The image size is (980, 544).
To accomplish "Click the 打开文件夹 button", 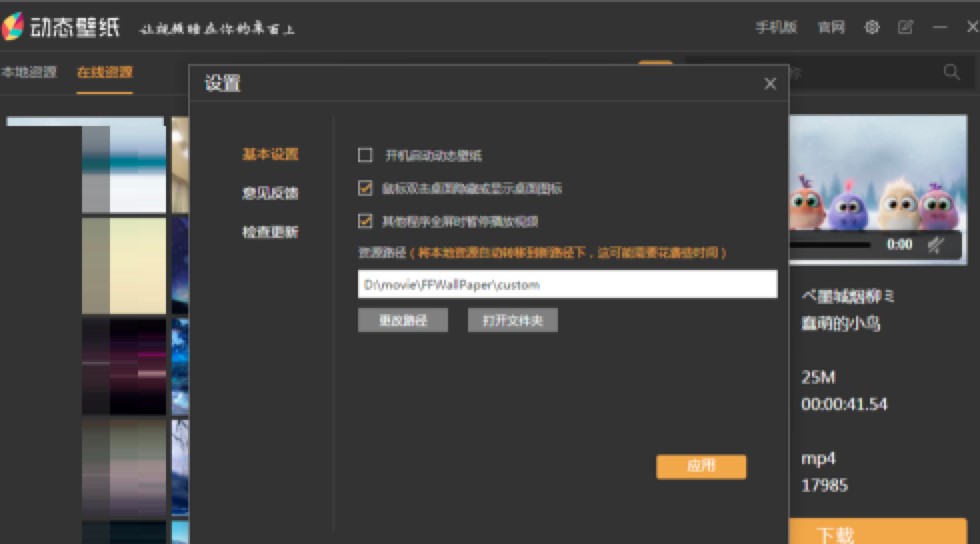I will click(x=512, y=320).
